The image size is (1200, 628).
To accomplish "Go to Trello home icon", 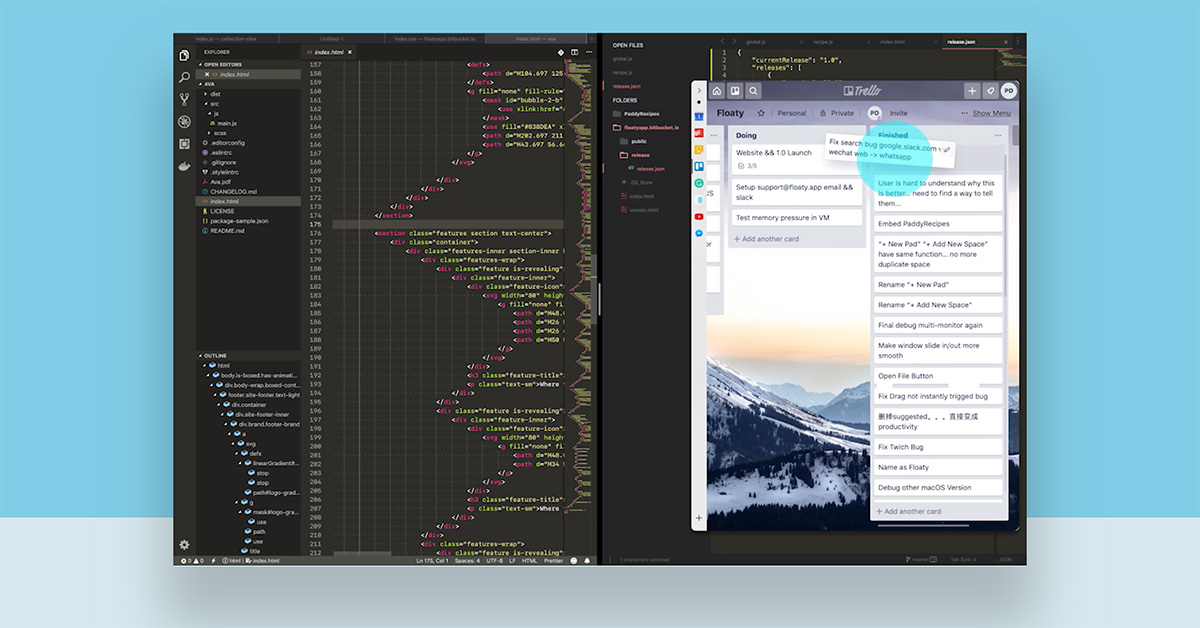I will click(717, 90).
